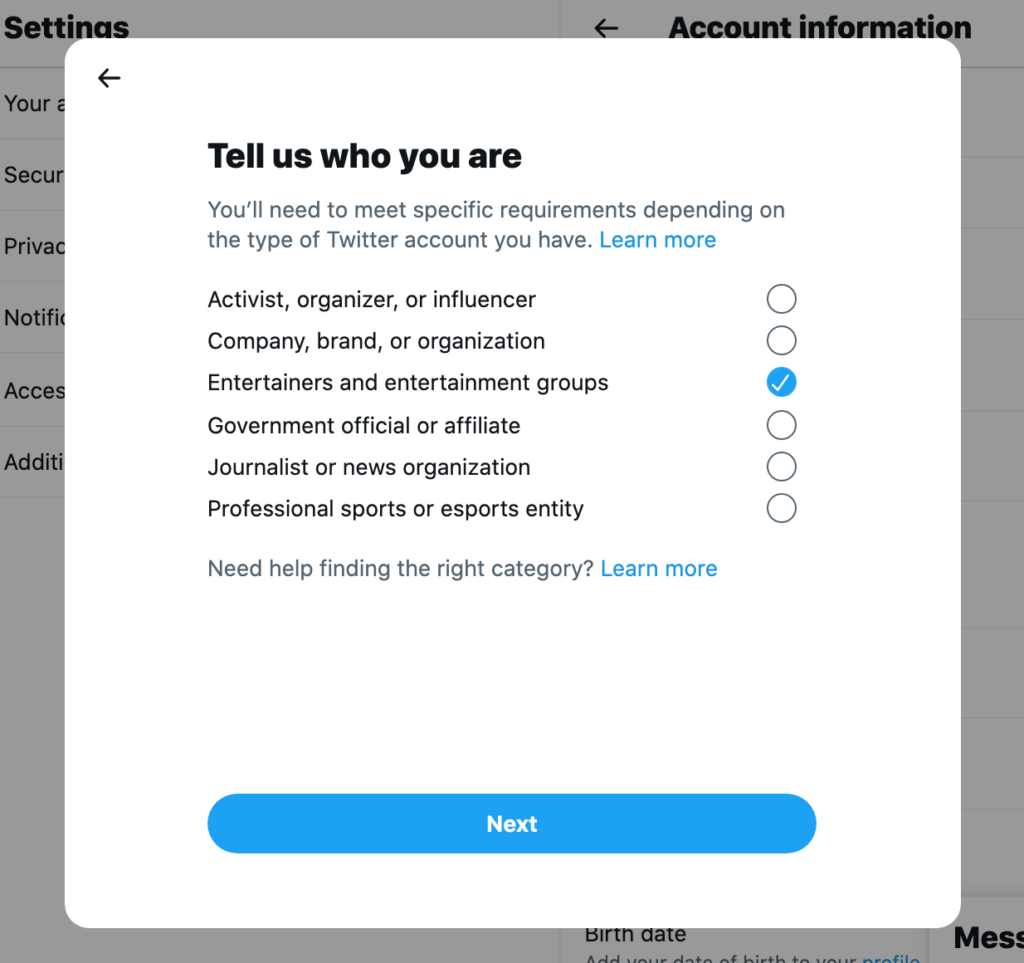Image resolution: width=1024 pixels, height=963 pixels.
Task: Expand the Messages drawer
Action: pyautogui.click(x=986, y=938)
